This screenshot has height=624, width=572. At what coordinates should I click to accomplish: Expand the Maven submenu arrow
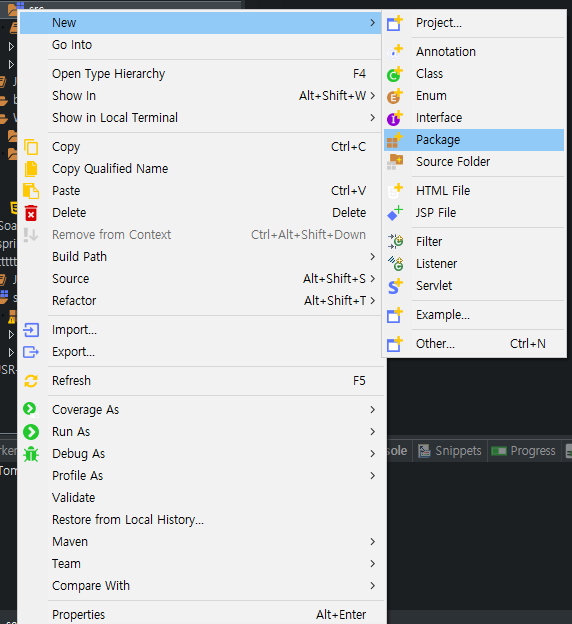(x=373, y=542)
